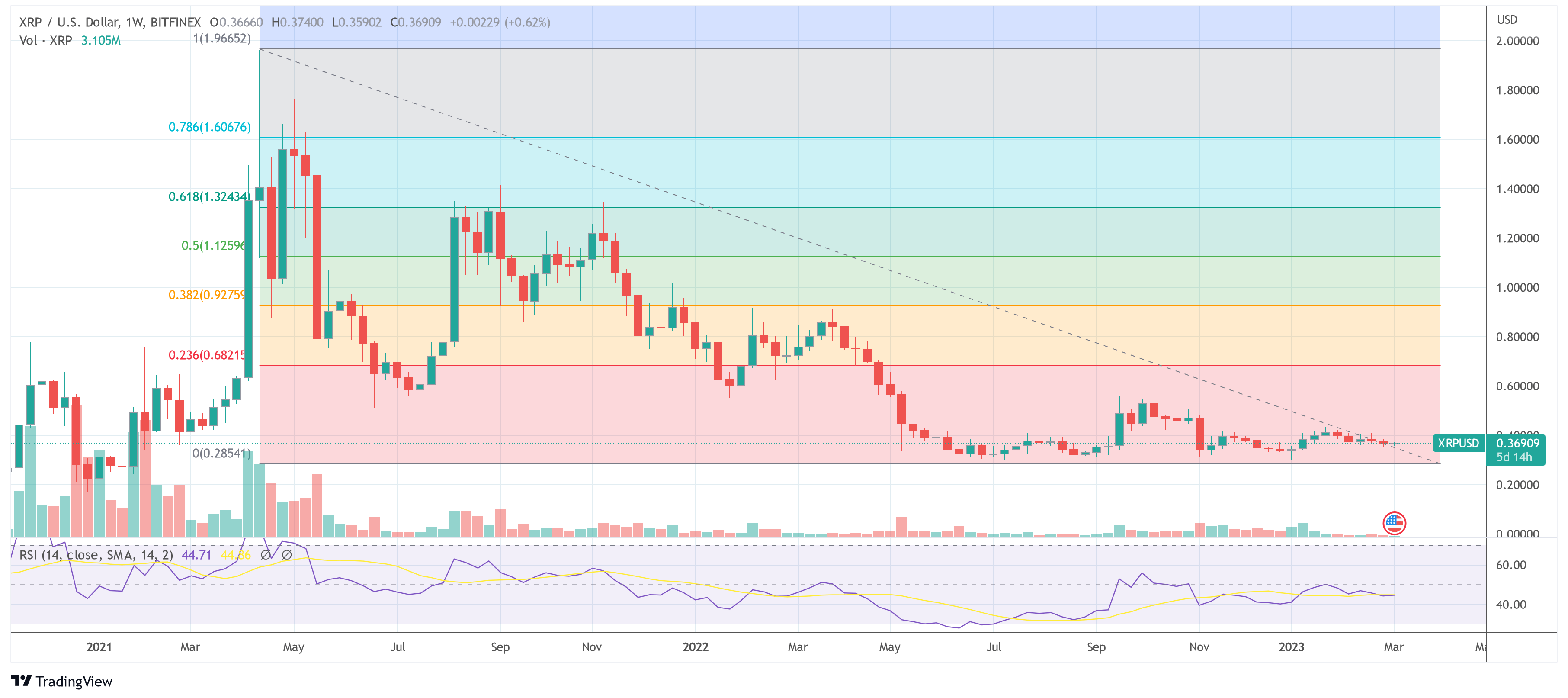The height and width of the screenshot is (698, 1568).
Task: Click the 2023 time axis label
Action: point(1291,647)
